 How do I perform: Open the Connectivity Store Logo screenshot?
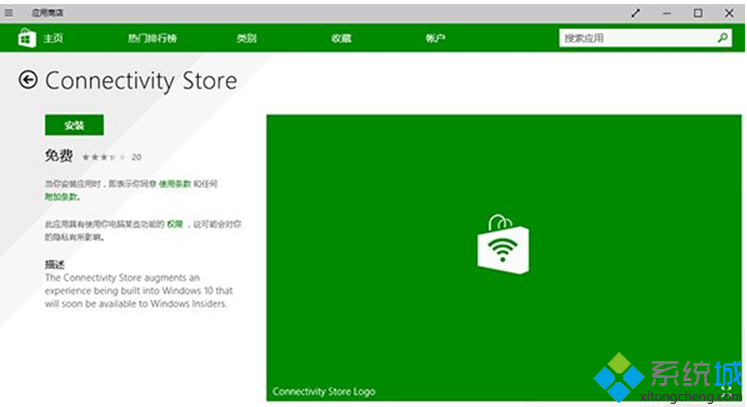pyautogui.click(x=504, y=257)
